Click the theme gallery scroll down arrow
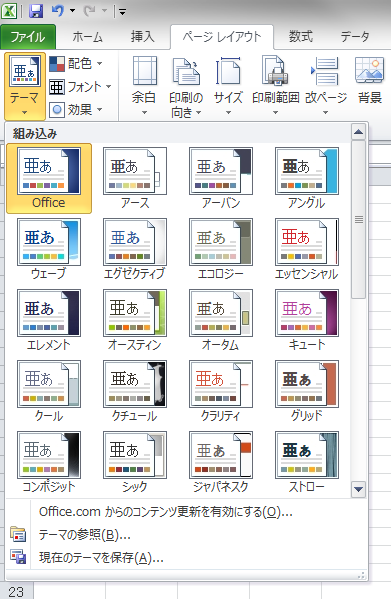The image size is (391, 599). [x=358, y=489]
